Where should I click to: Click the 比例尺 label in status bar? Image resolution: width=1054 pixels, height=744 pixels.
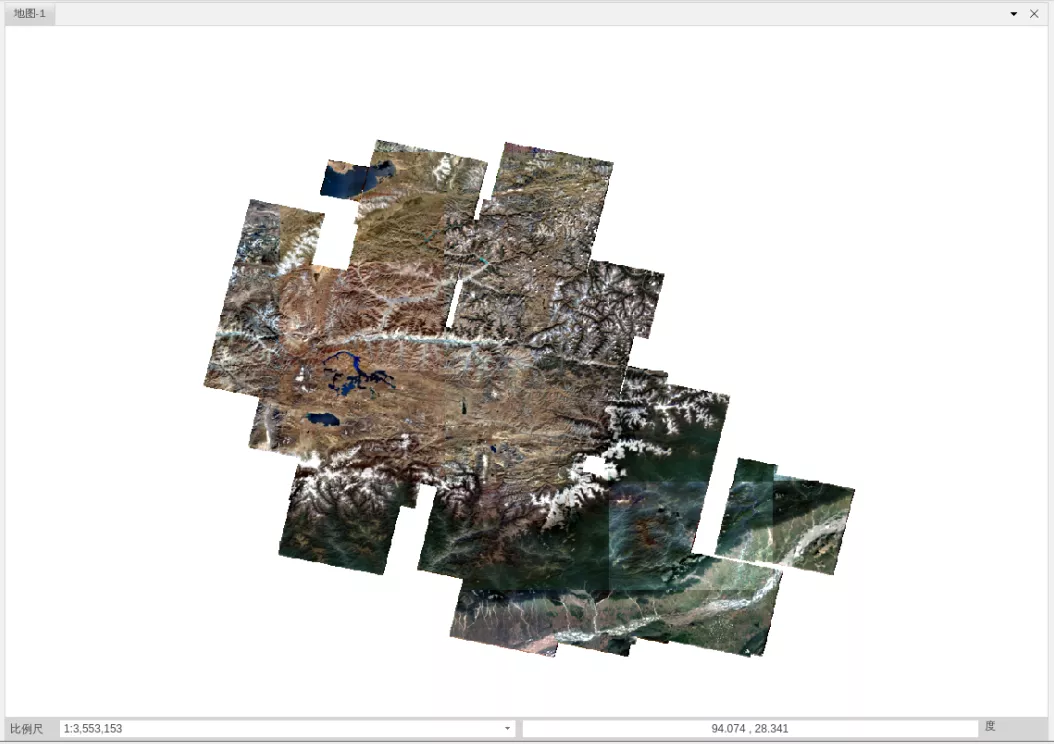pyautogui.click(x=27, y=729)
